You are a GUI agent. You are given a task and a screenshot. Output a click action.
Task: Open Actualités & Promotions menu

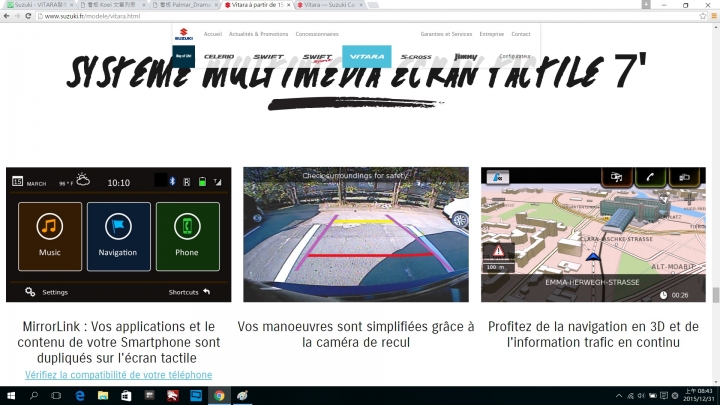(x=259, y=34)
